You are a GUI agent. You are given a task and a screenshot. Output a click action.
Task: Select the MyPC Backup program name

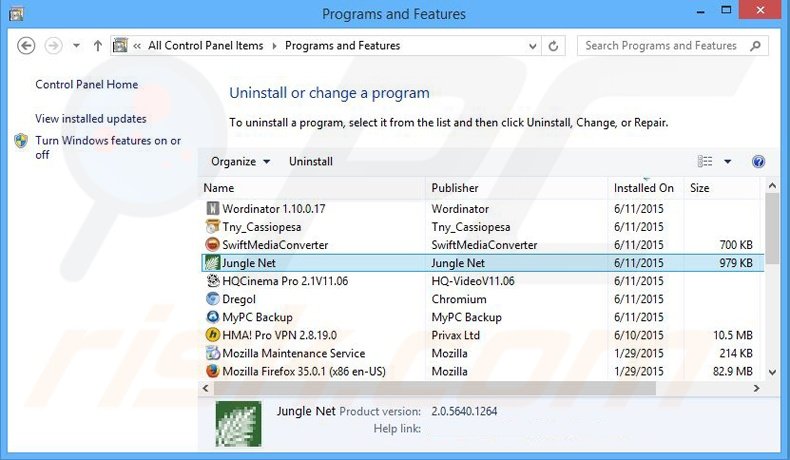click(x=257, y=317)
